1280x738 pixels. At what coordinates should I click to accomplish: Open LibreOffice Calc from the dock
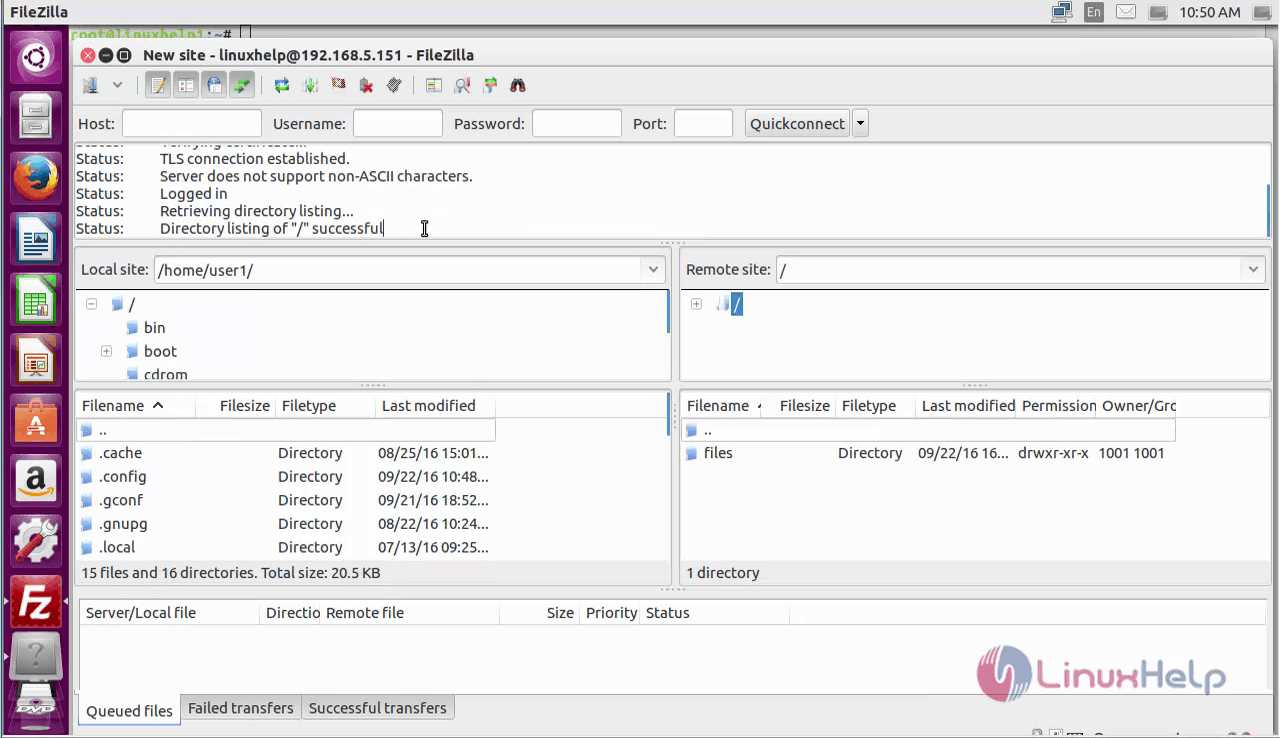click(x=36, y=301)
